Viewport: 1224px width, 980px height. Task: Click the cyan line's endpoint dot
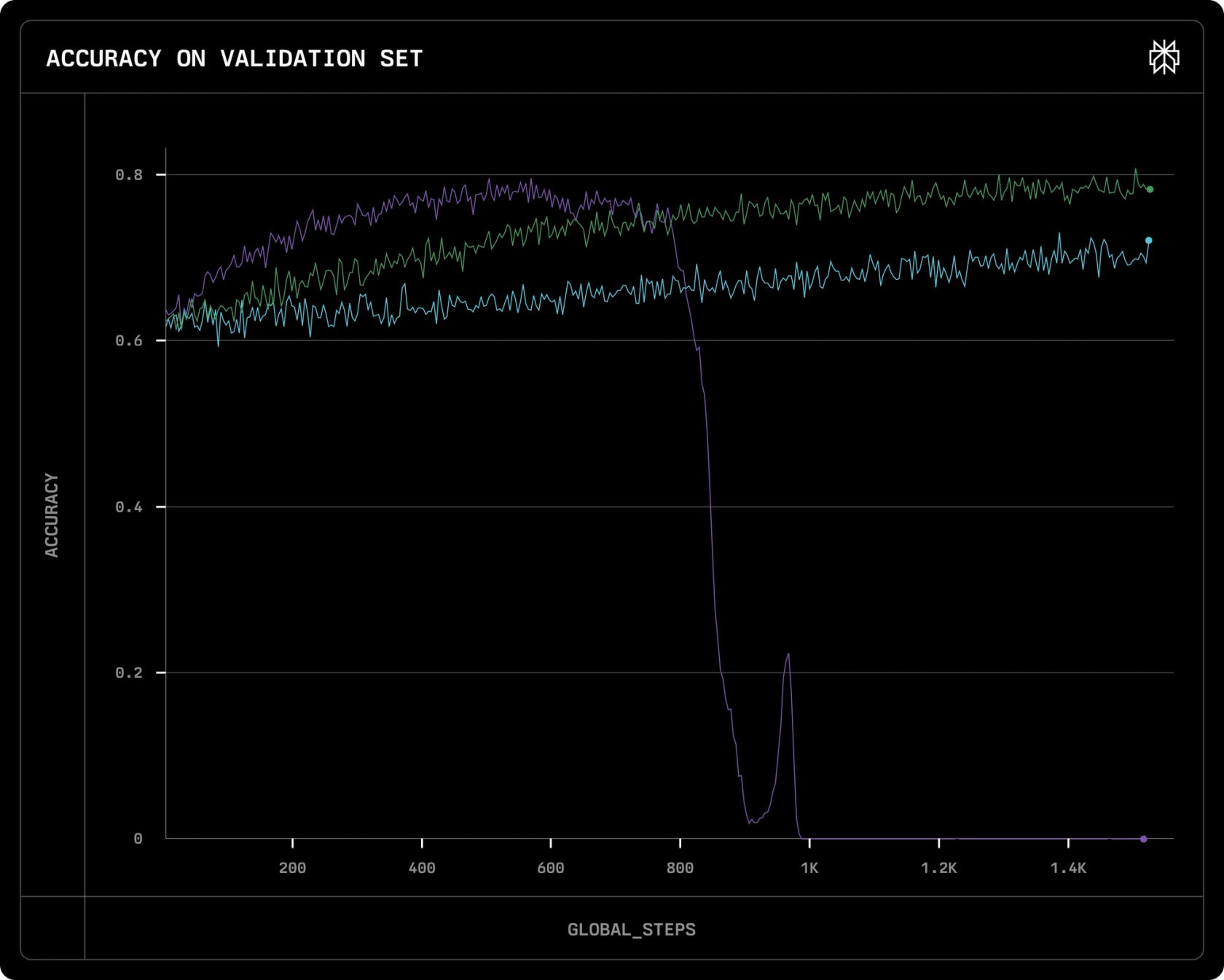[x=1149, y=240]
